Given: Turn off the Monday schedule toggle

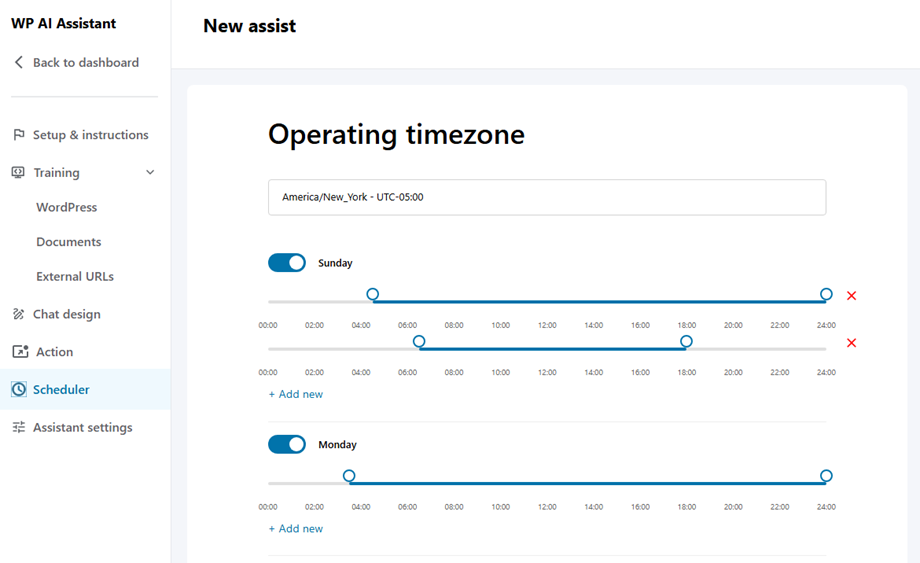Looking at the screenshot, I should [x=287, y=445].
